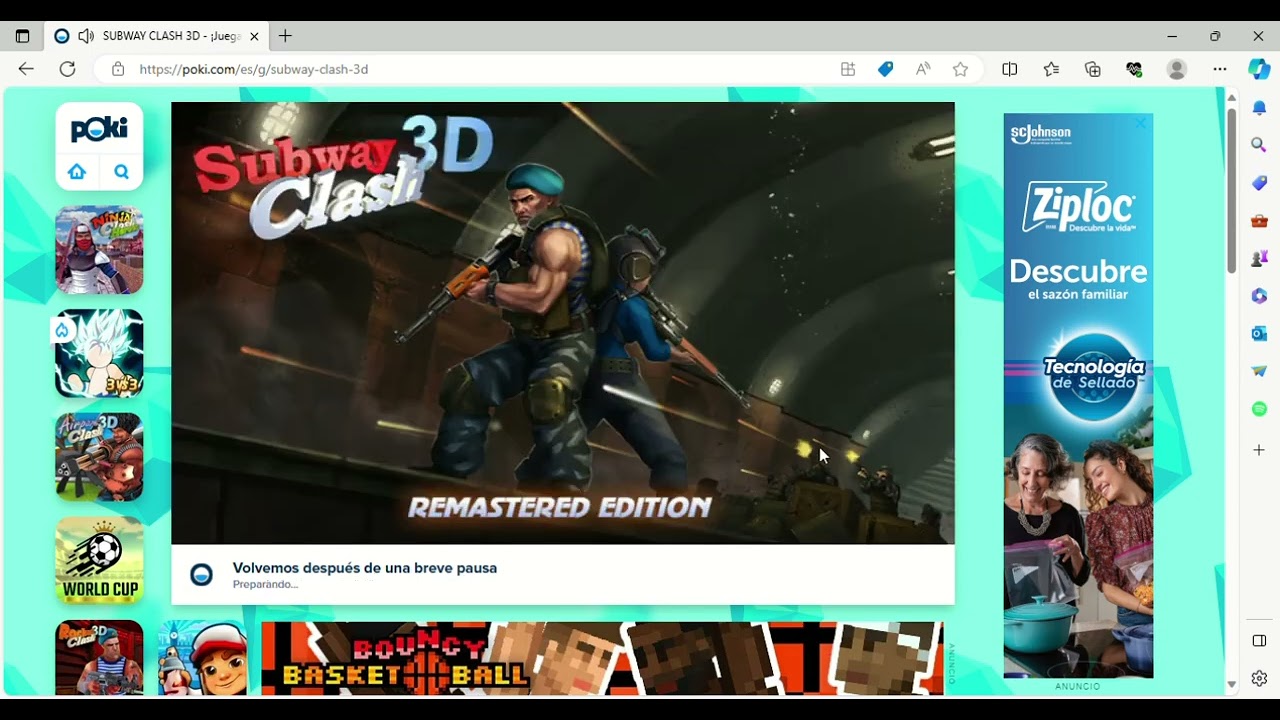
Task: Open sidebar games chess icon
Action: (x=1259, y=258)
